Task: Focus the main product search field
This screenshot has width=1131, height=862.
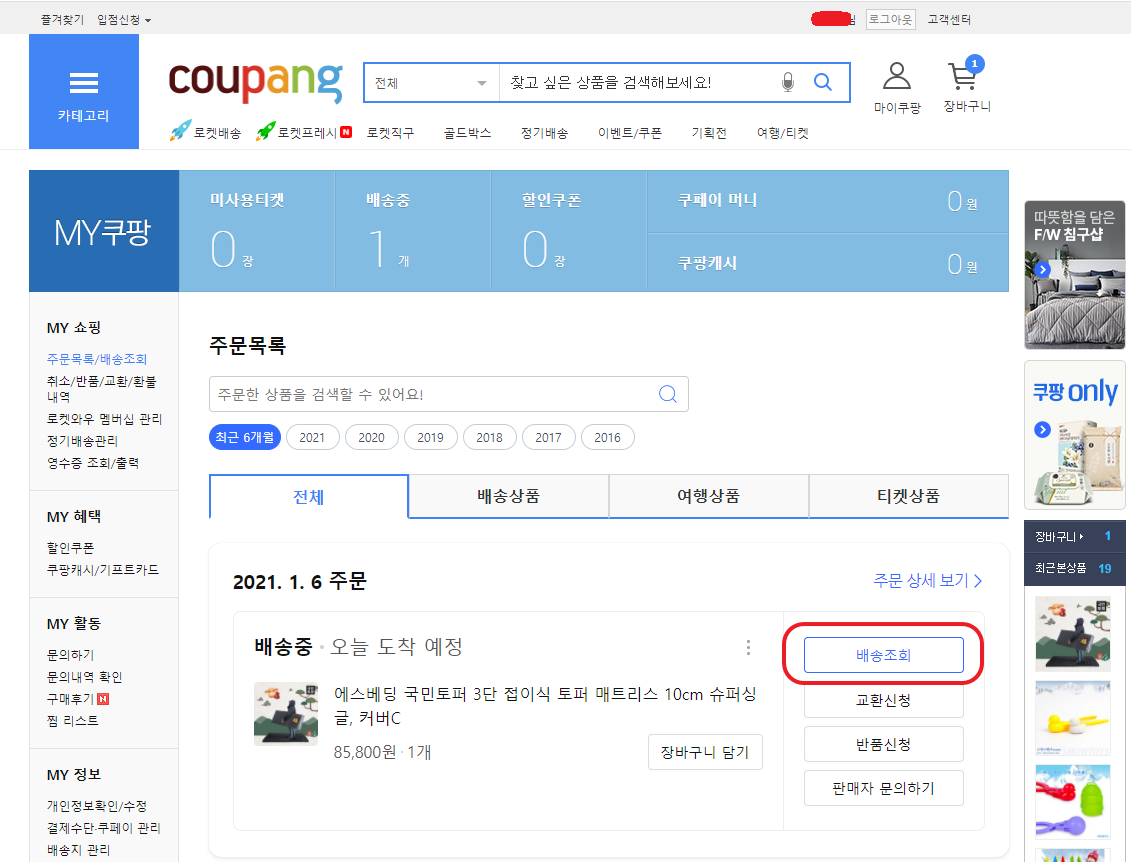Action: pos(638,83)
